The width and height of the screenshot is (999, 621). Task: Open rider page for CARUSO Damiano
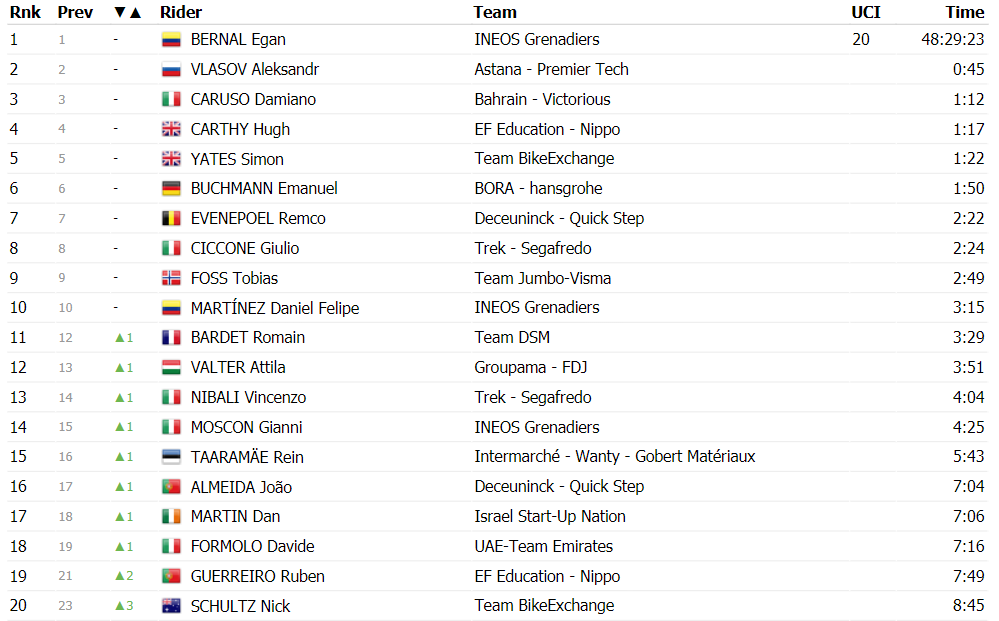click(253, 99)
